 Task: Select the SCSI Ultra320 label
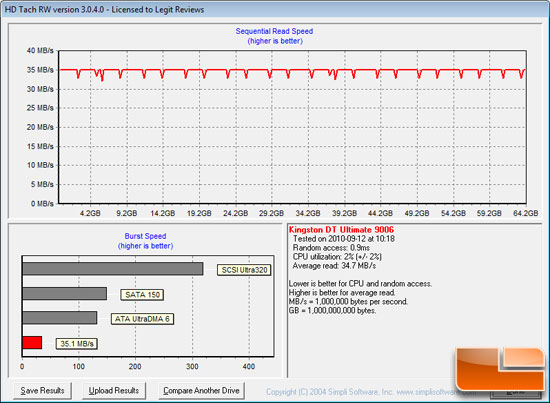click(x=244, y=270)
